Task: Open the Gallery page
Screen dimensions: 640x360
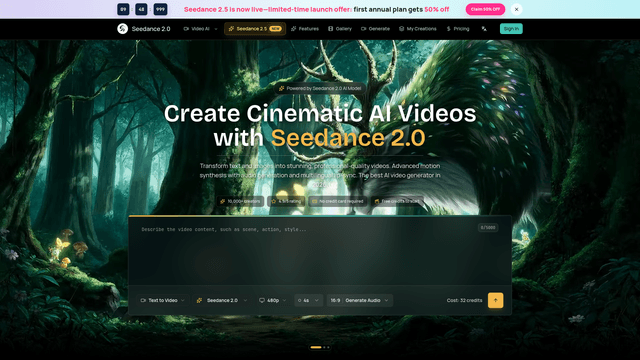Action: (x=340, y=29)
